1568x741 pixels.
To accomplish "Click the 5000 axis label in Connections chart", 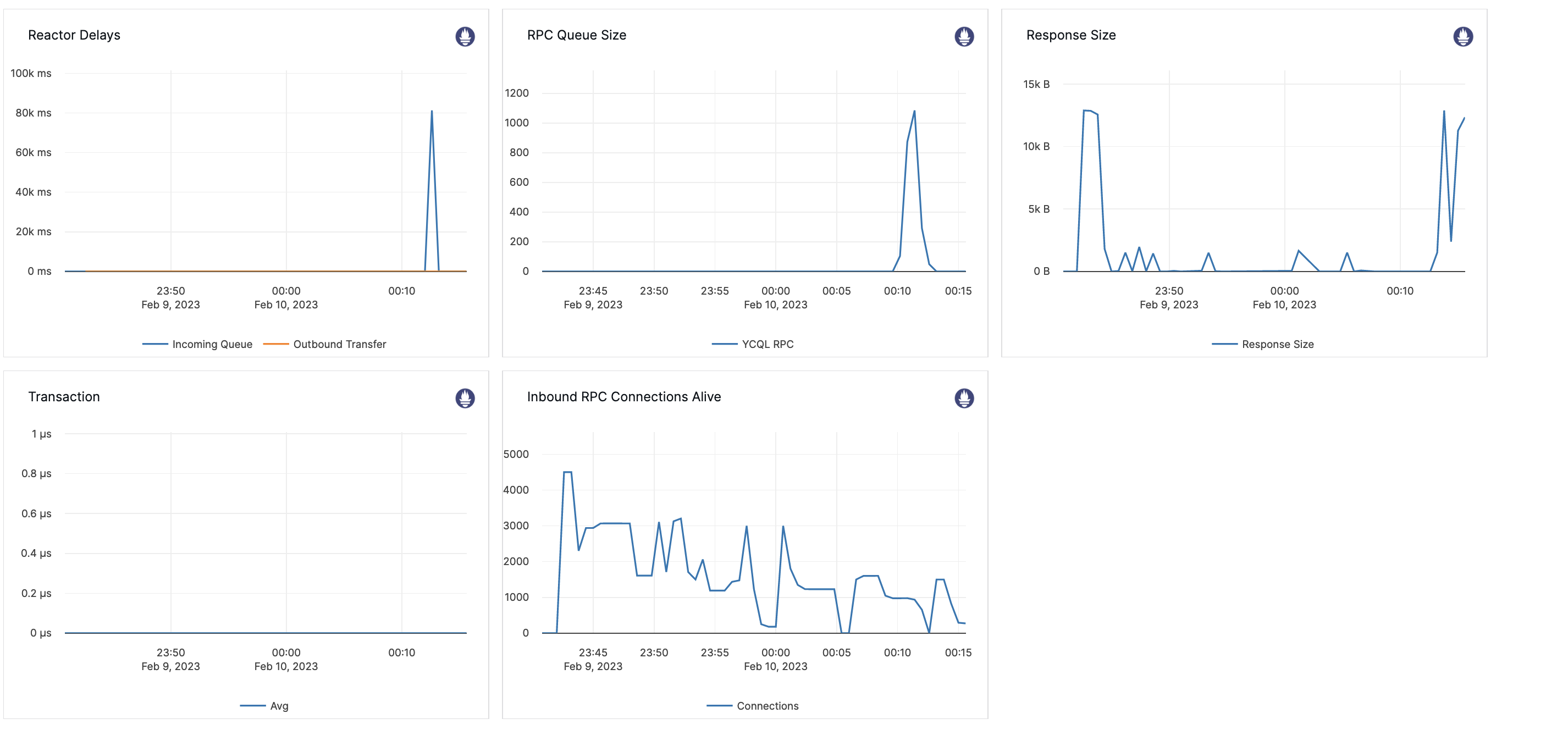I will [x=516, y=454].
